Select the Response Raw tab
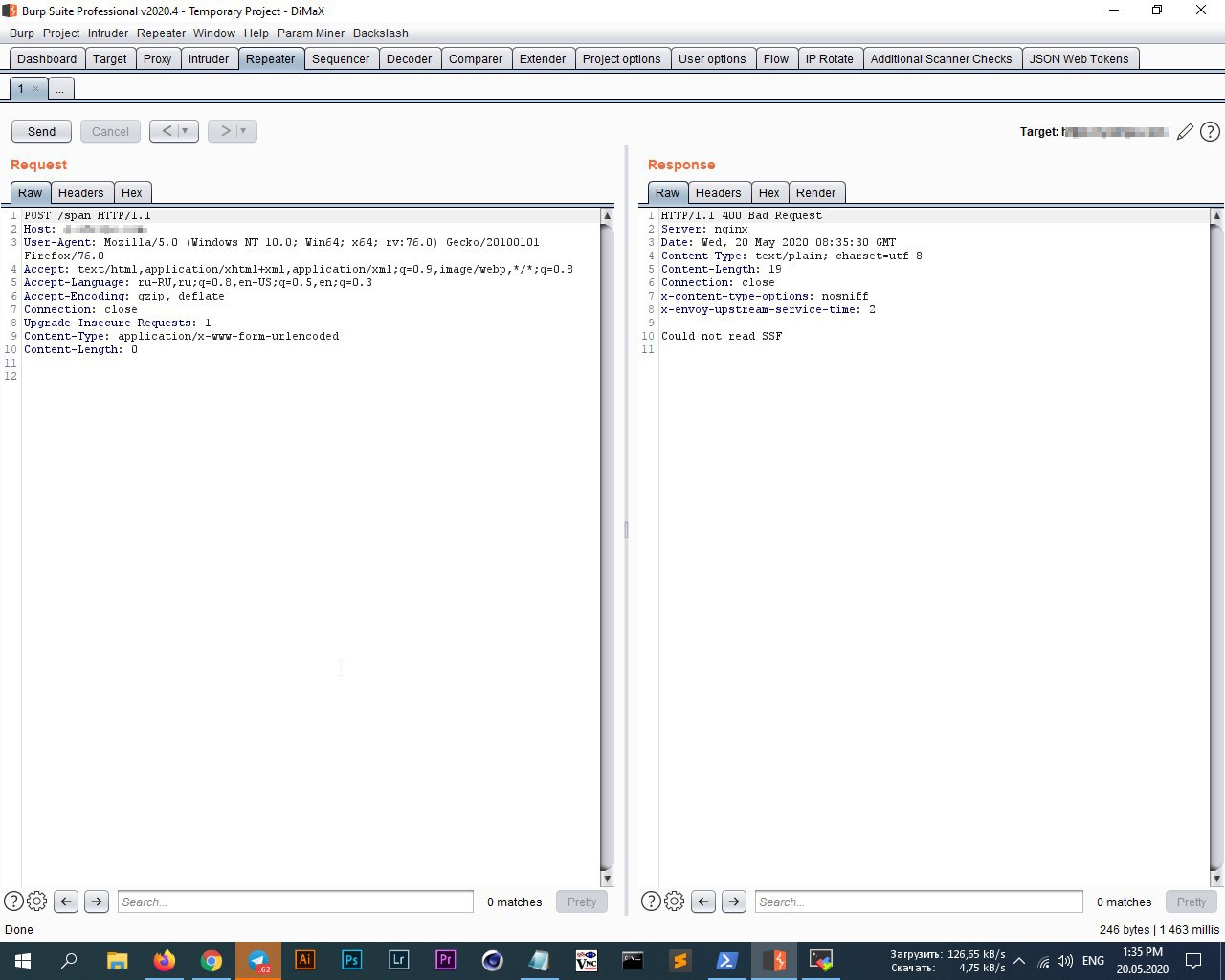The width and height of the screenshot is (1225, 980). tap(668, 192)
